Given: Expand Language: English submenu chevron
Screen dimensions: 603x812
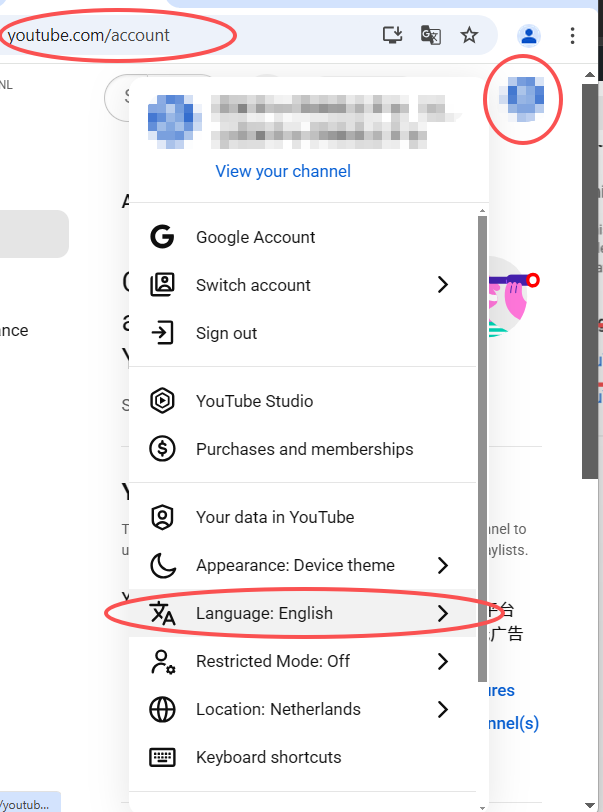Looking at the screenshot, I should 443,613.
